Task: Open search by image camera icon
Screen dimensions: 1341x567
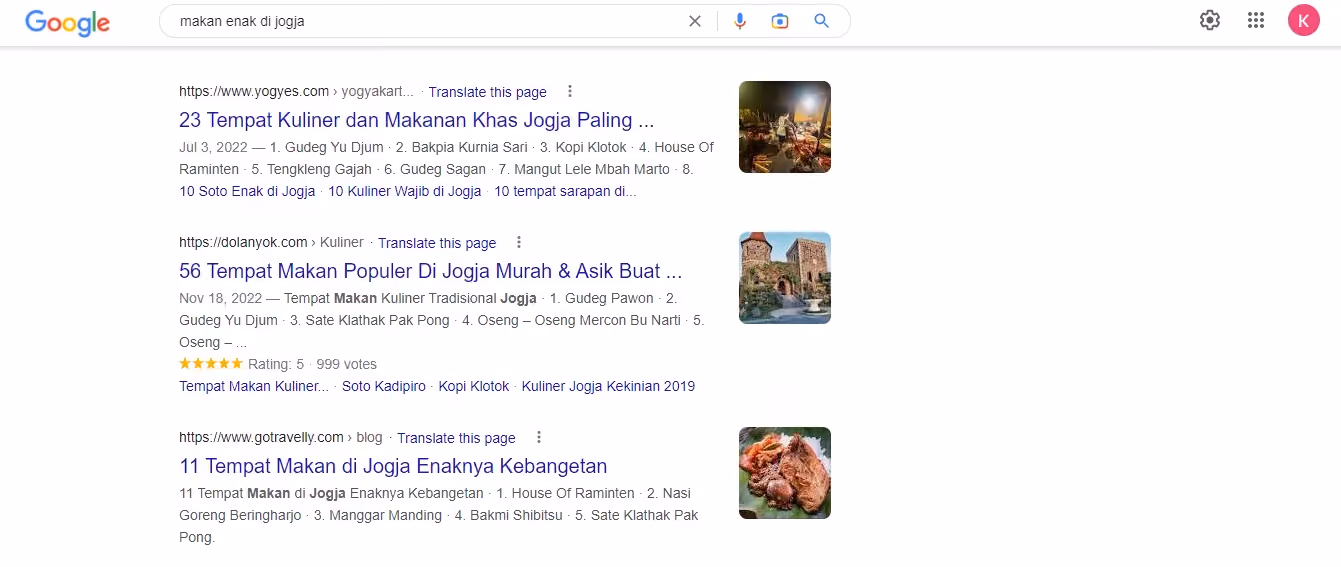Action: [780, 21]
